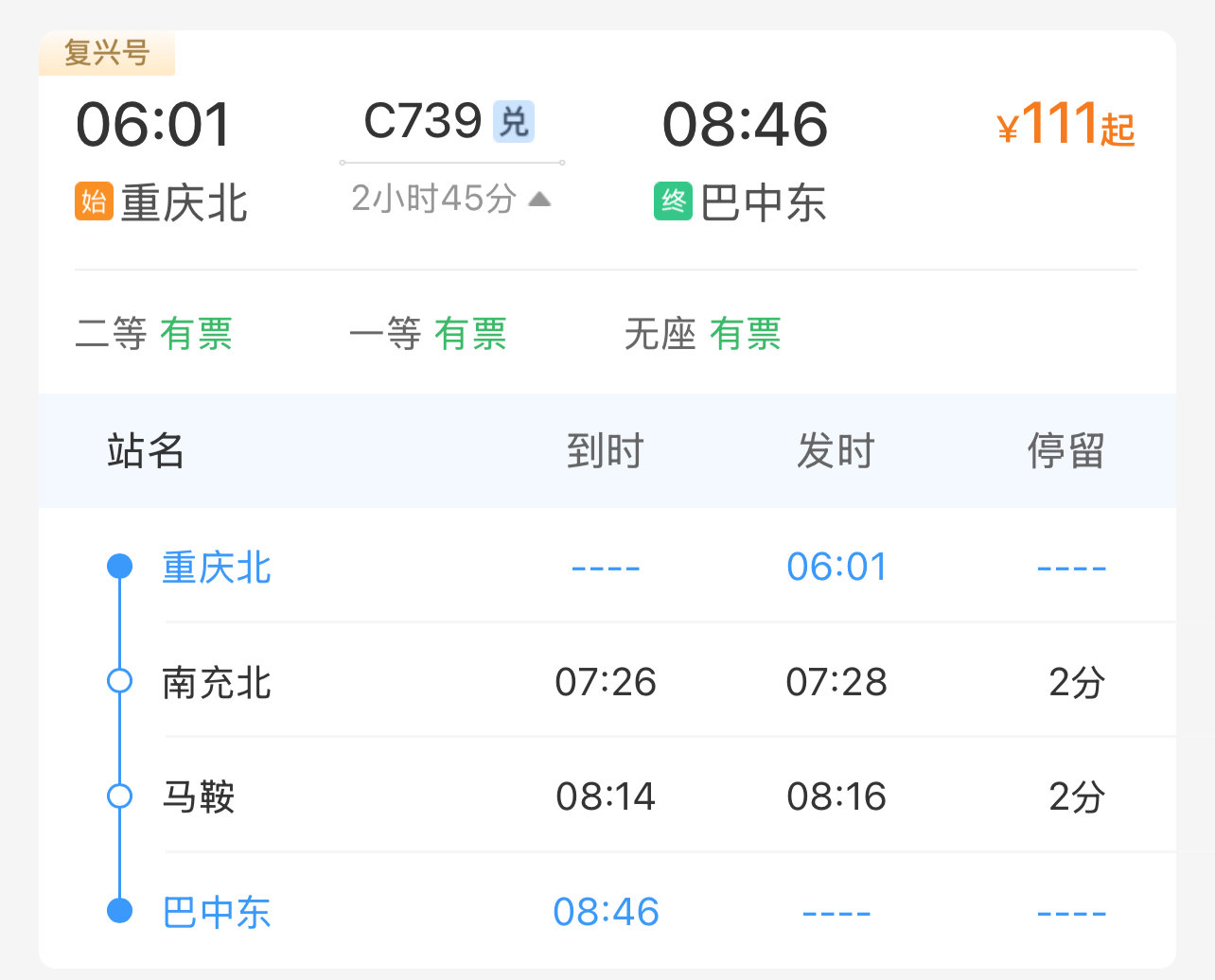Viewport: 1215px width, 980px height.
Task: Select 一等 seat with tickets available
Action: 428,334
